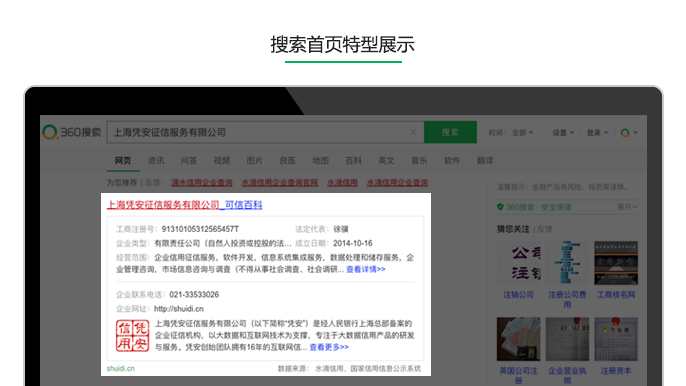Clear the search box with X icon

click(413, 132)
